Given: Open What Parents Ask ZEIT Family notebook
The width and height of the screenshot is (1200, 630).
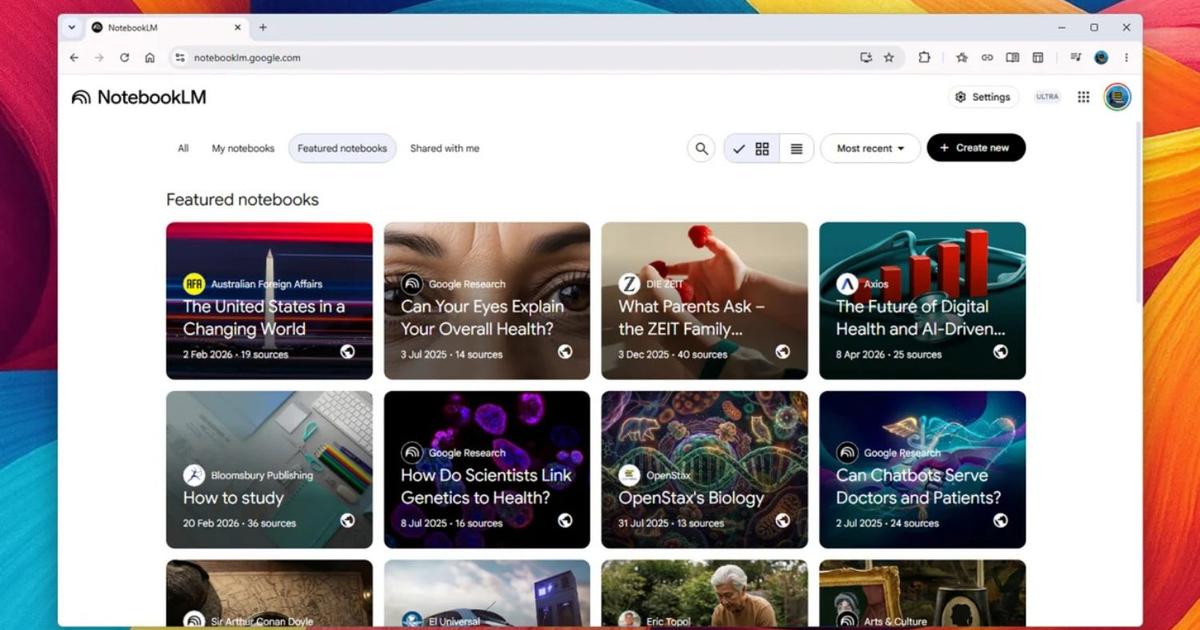Looking at the screenshot, I should (x=704, y=300).
